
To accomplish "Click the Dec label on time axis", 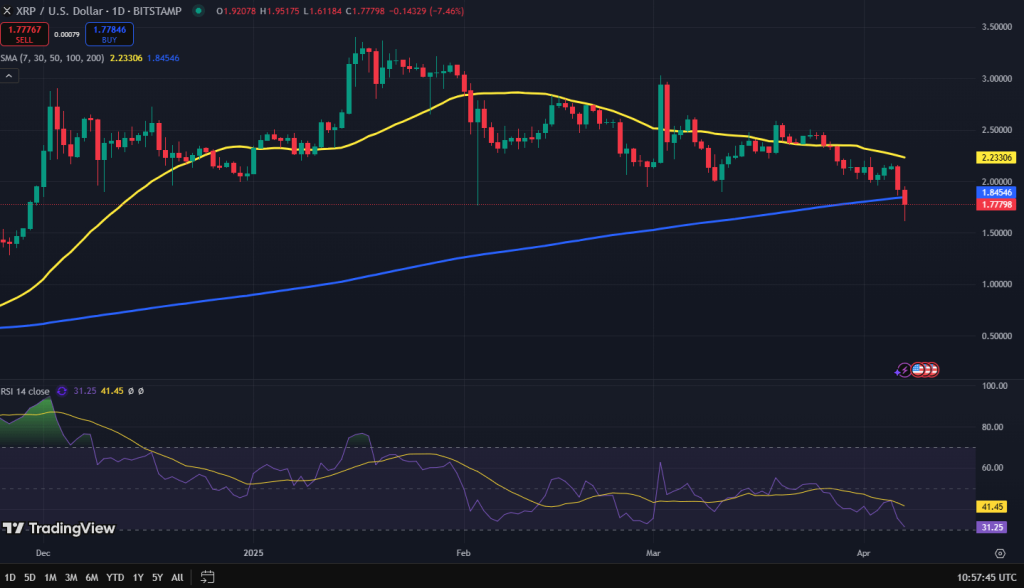I will pyautogui.click(x=43, y=553).
